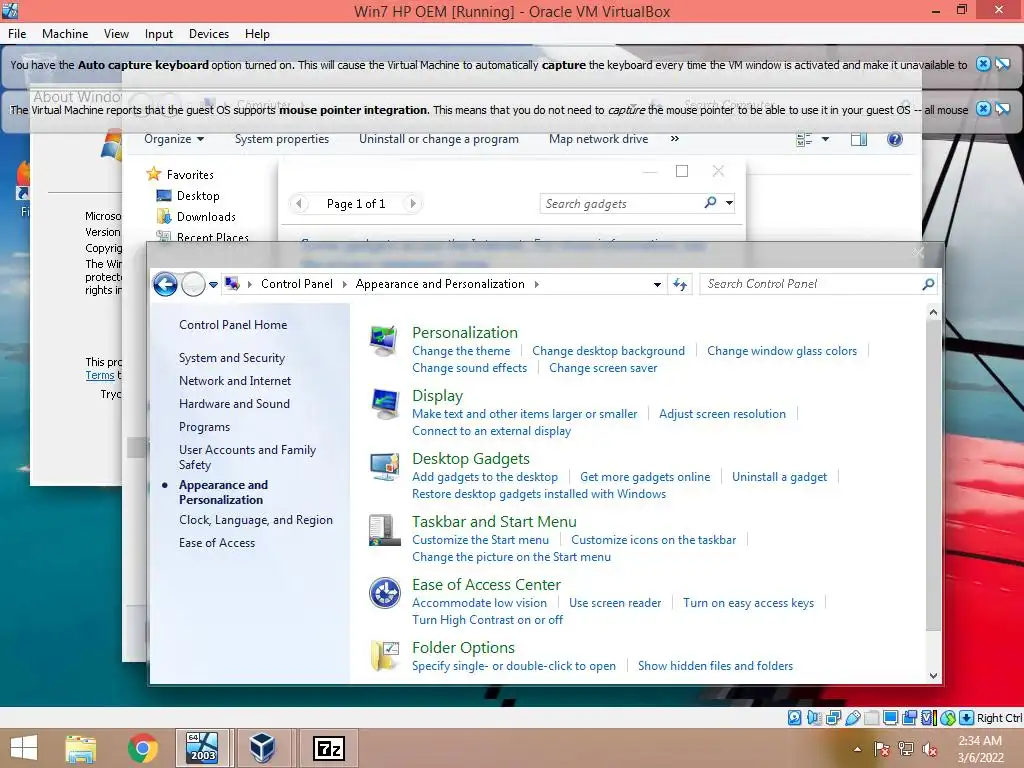This screenshot has width=1024, height=768.
Task: Click Get more gadgets online link
Action: pyautogui.click(x=645, y=477)
